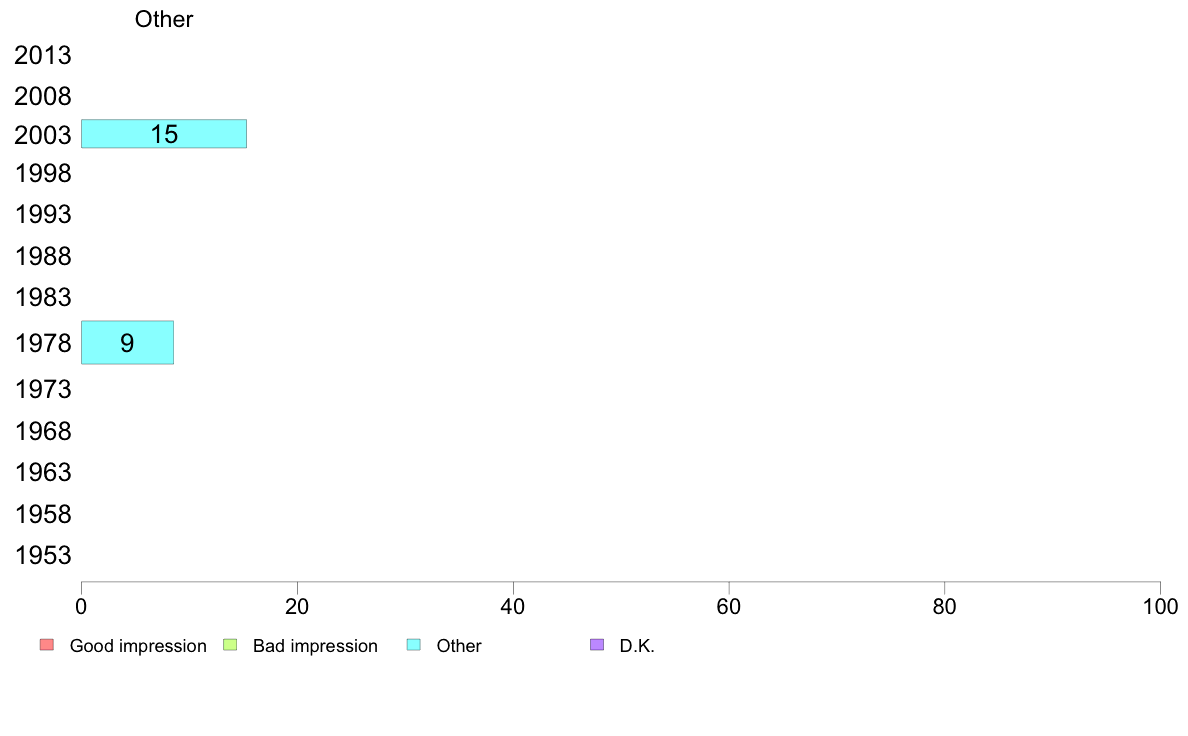This screenshot has width=1188, height=736.
Task: Select the 2003 bar showing 15
Action: [164, 133]
